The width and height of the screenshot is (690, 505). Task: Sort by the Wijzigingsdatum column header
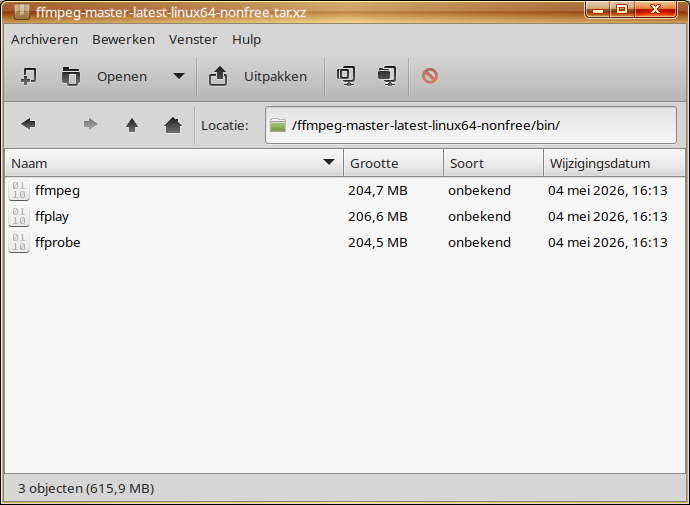(x=614, y=163)
